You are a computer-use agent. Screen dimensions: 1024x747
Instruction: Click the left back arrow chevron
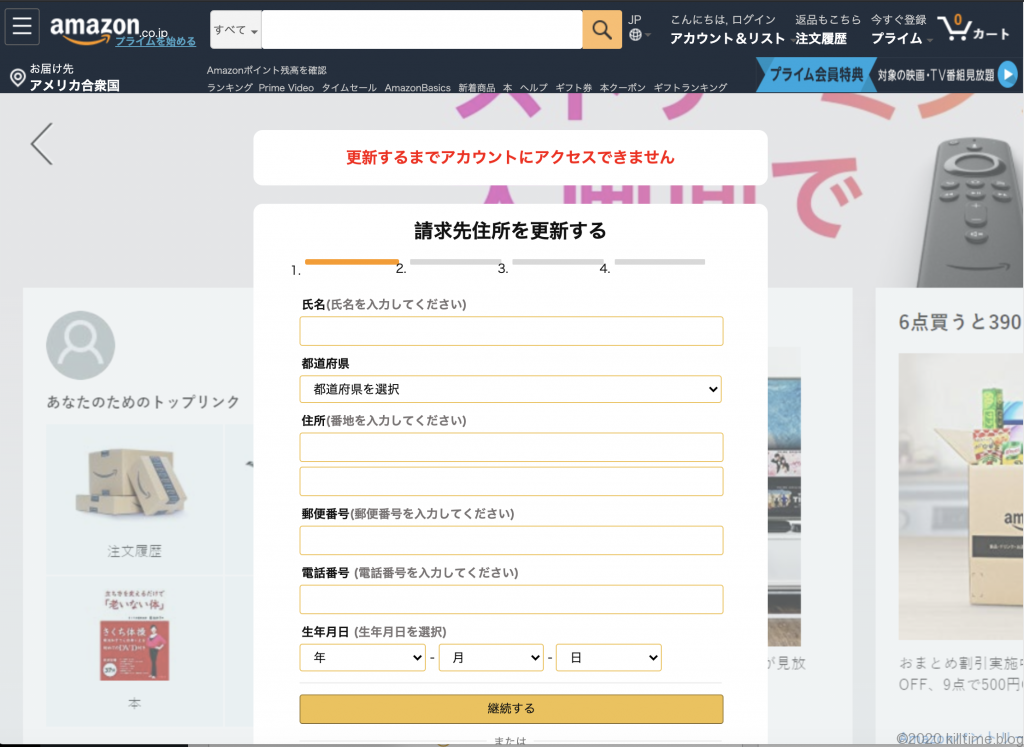41,144
